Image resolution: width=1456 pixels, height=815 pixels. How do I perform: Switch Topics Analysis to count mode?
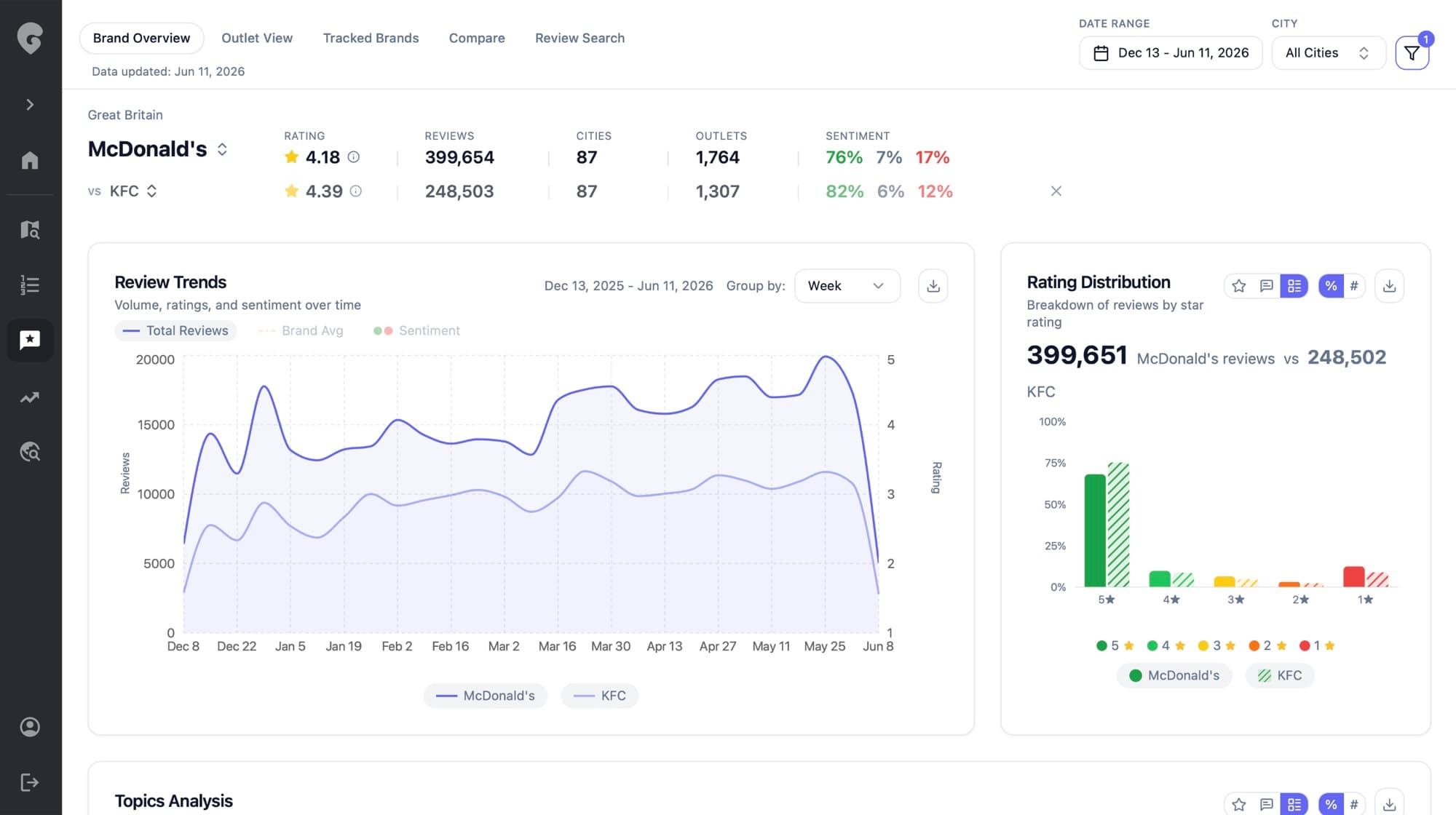point(1354,804)
